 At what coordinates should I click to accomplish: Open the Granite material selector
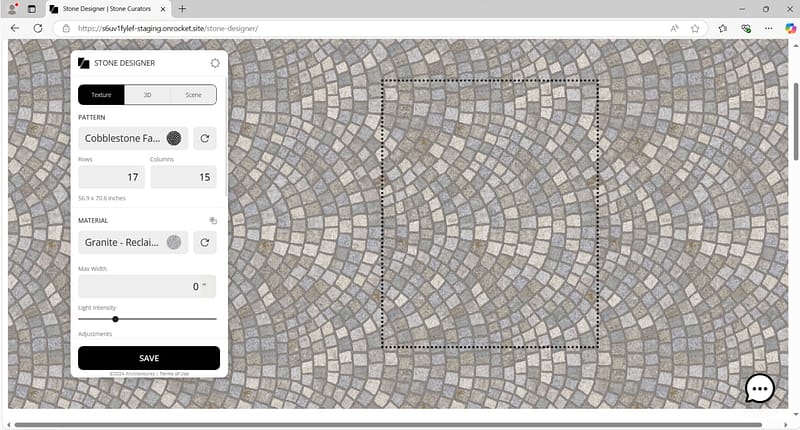(x=133, y=242)
